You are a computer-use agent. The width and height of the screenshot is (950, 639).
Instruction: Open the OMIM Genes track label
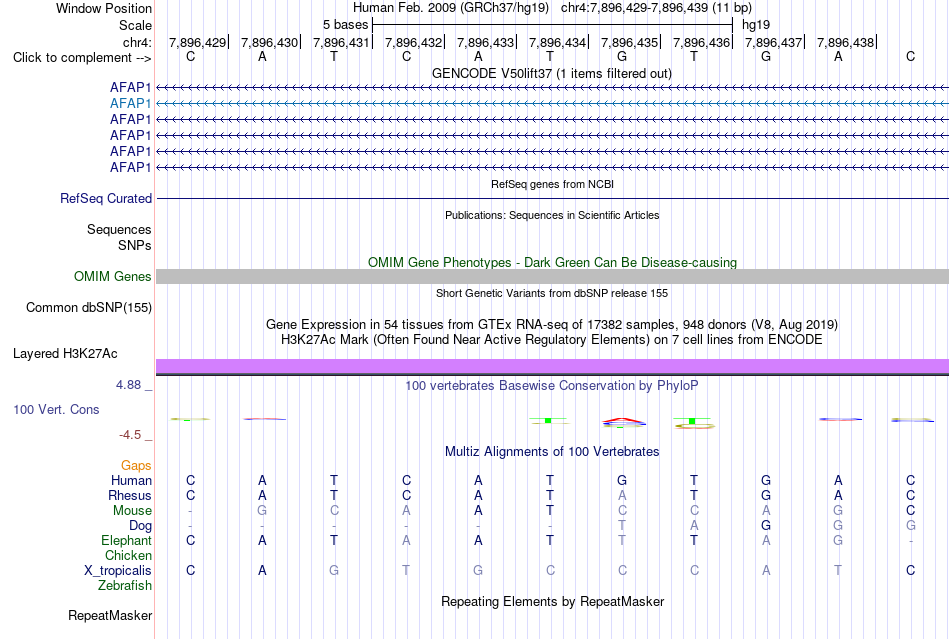click(x=113, y=277)
